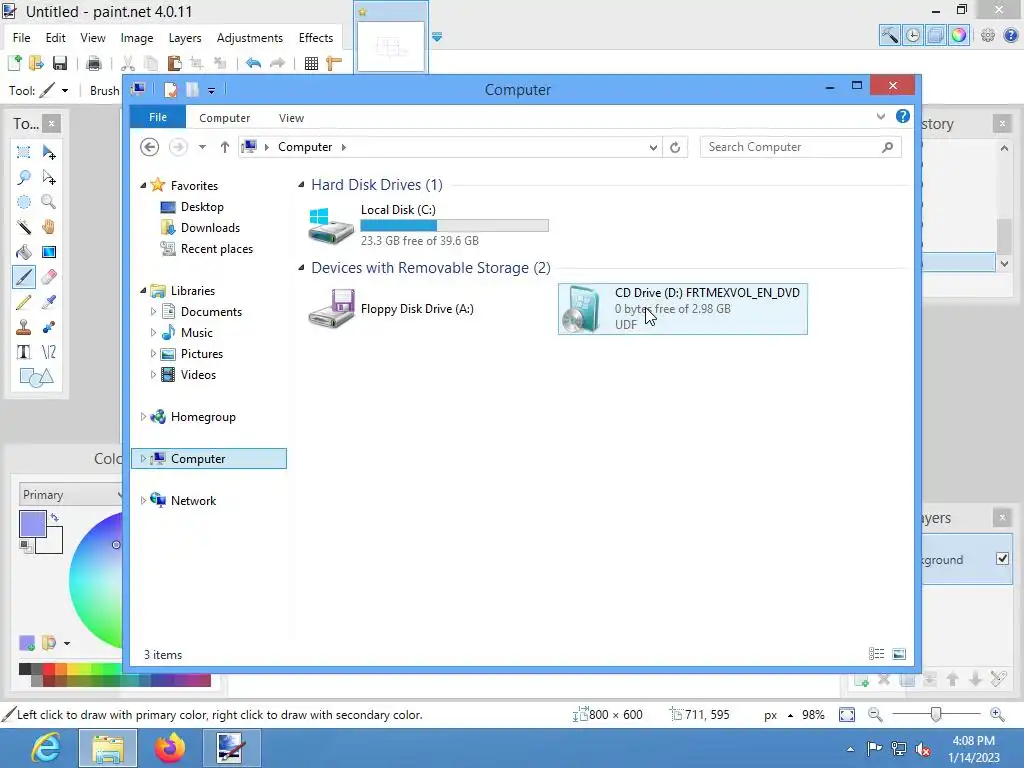
Task: Open Firefox from the taskbar
Action: [x=170, y=748]
